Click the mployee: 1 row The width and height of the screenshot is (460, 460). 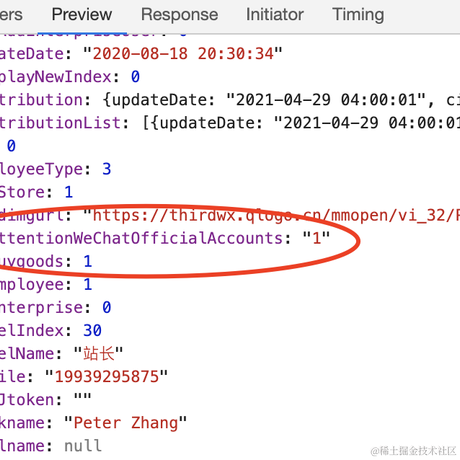[46, 284]
